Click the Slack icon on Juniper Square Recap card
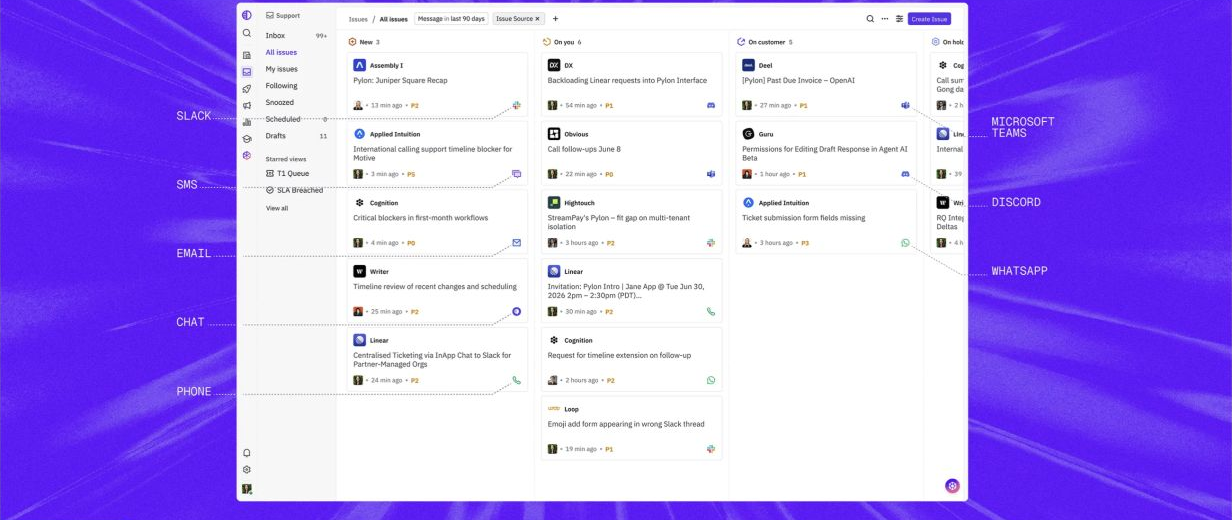 tap(517, 105)
